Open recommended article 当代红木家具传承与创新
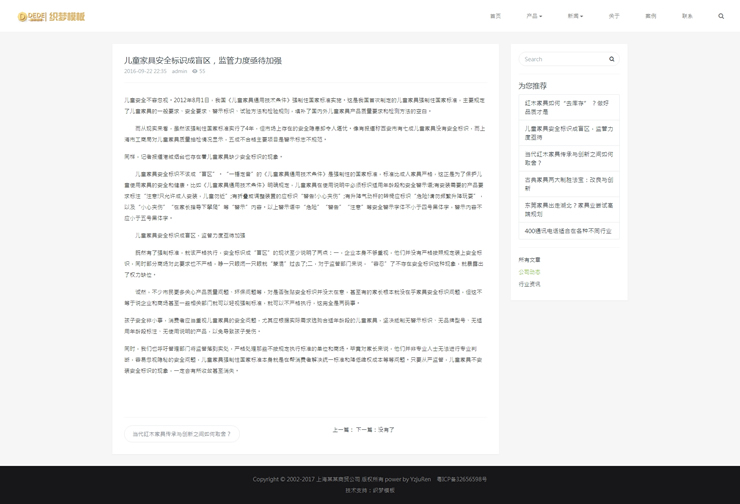The height and width of the screenshot is (504, 740). (568, 158)
